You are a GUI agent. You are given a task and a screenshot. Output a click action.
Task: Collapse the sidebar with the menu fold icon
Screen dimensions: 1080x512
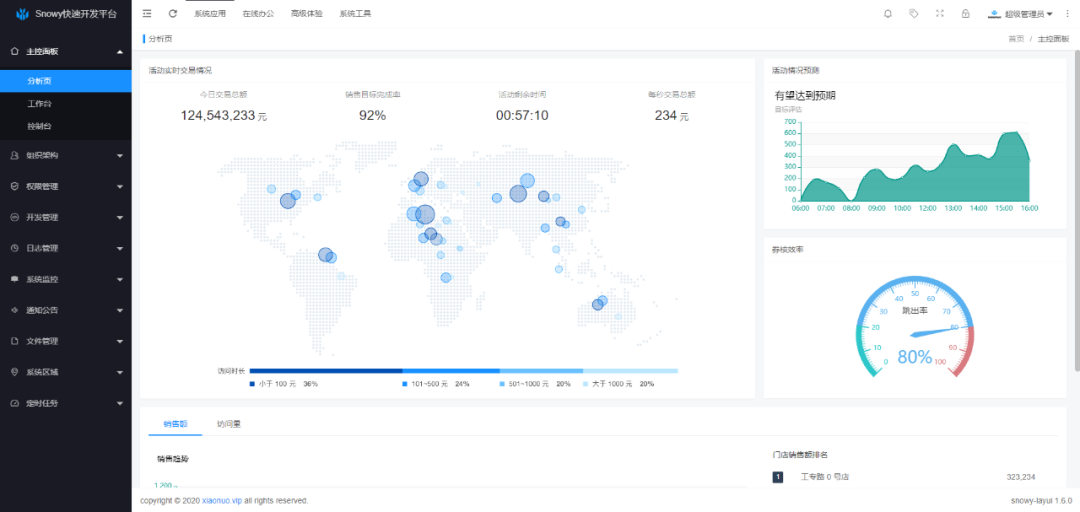(x=148, y=14)
